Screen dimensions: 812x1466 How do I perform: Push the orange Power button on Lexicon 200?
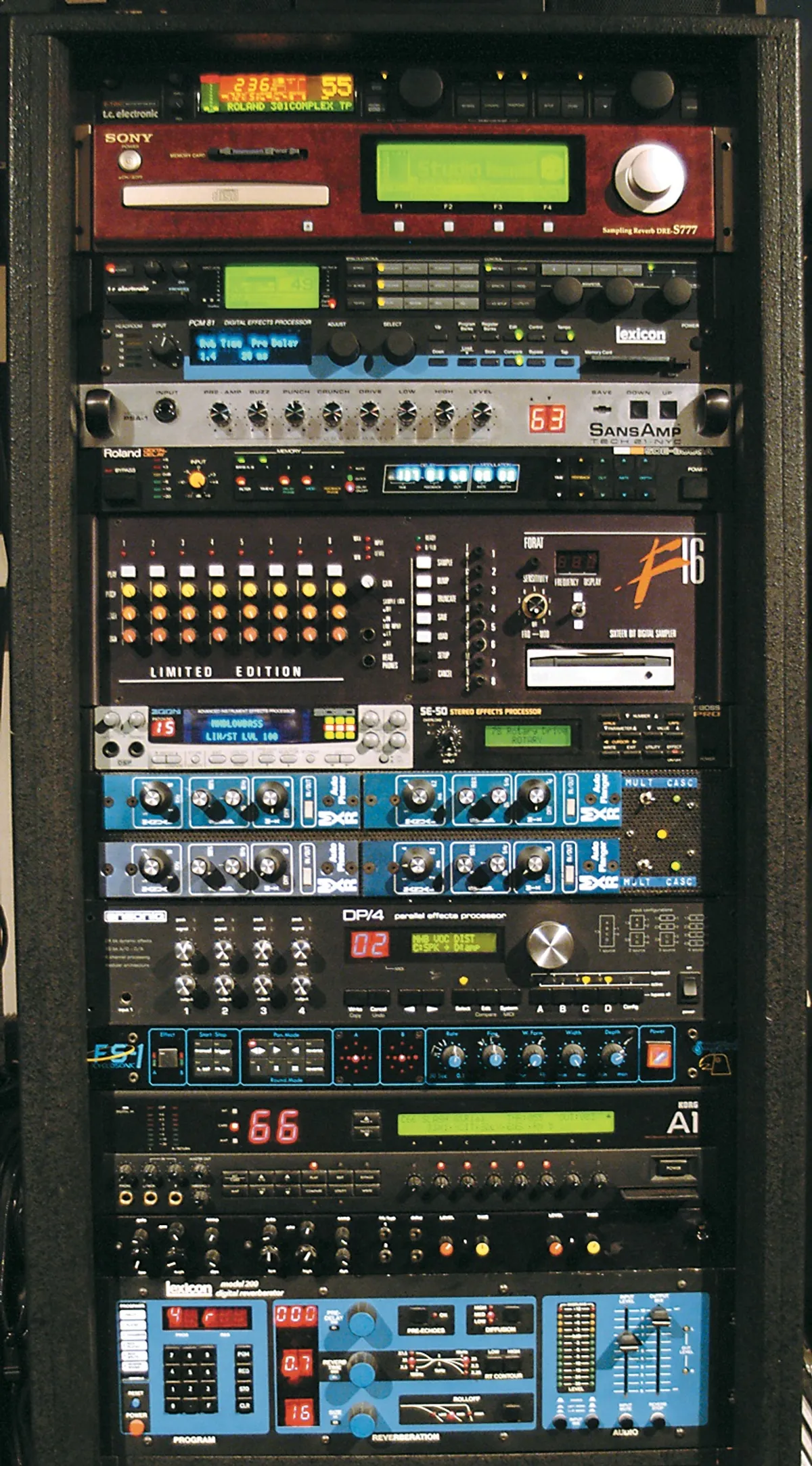tap(136, 1427)
